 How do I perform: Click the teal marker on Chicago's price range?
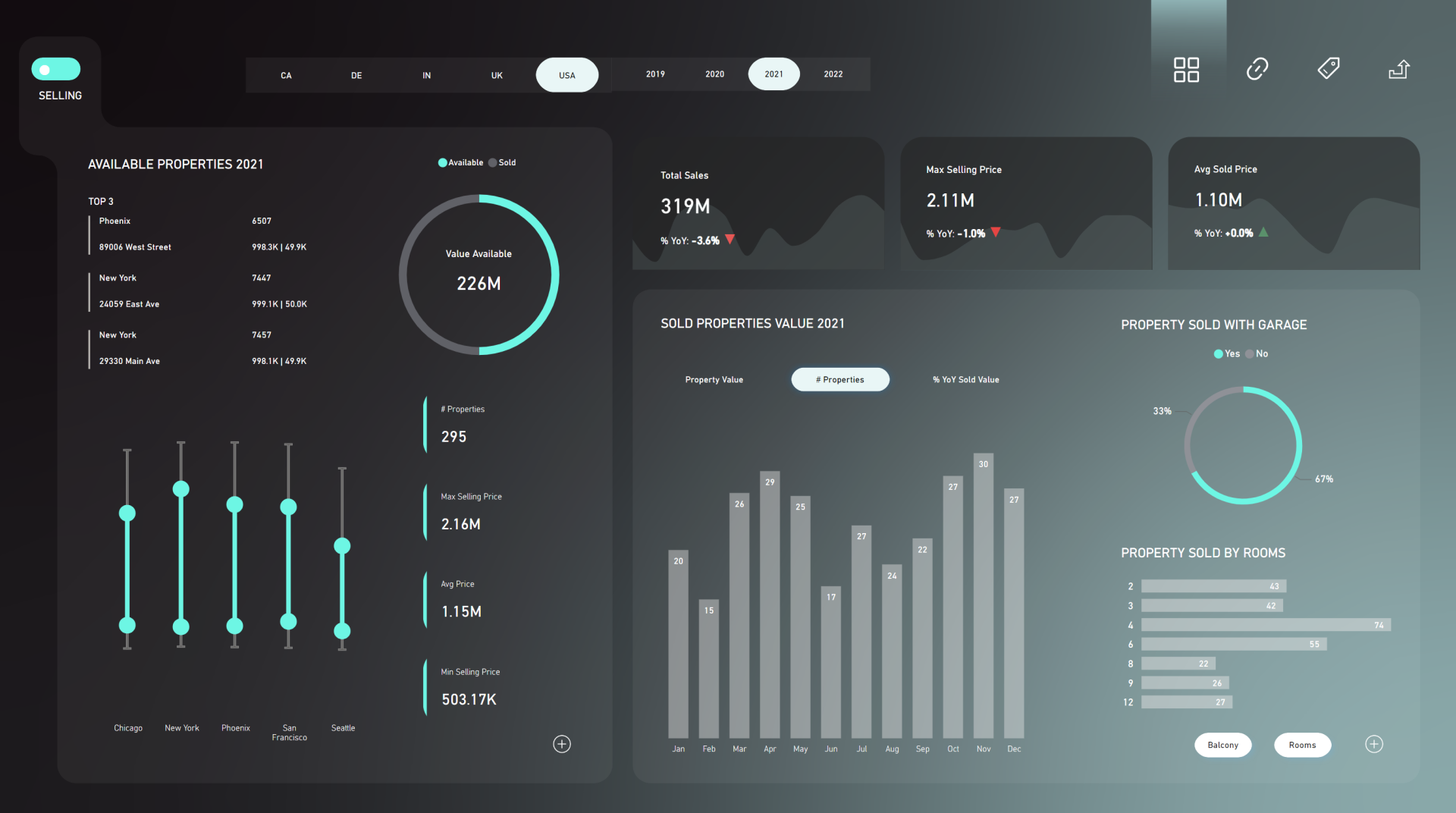tap(127, 513)
